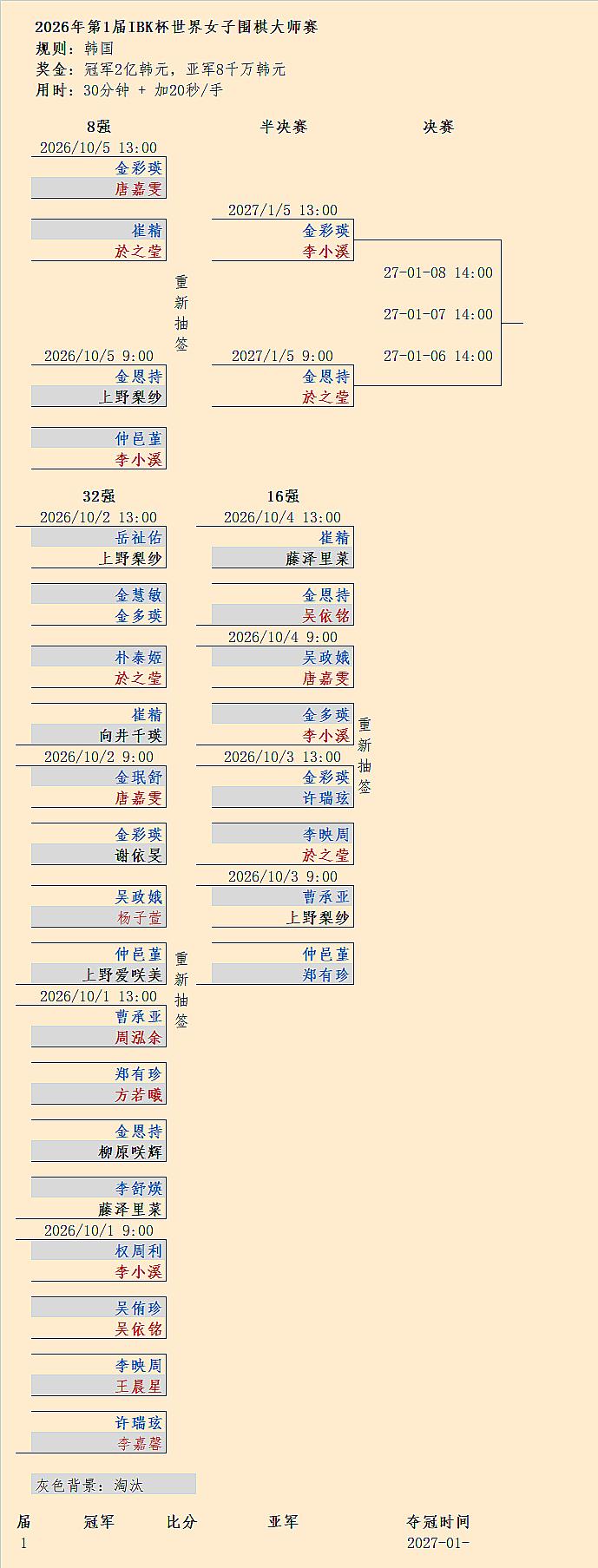Select the date 2026/10/5 9:00

pyautogui.click(x=99, y=356)
